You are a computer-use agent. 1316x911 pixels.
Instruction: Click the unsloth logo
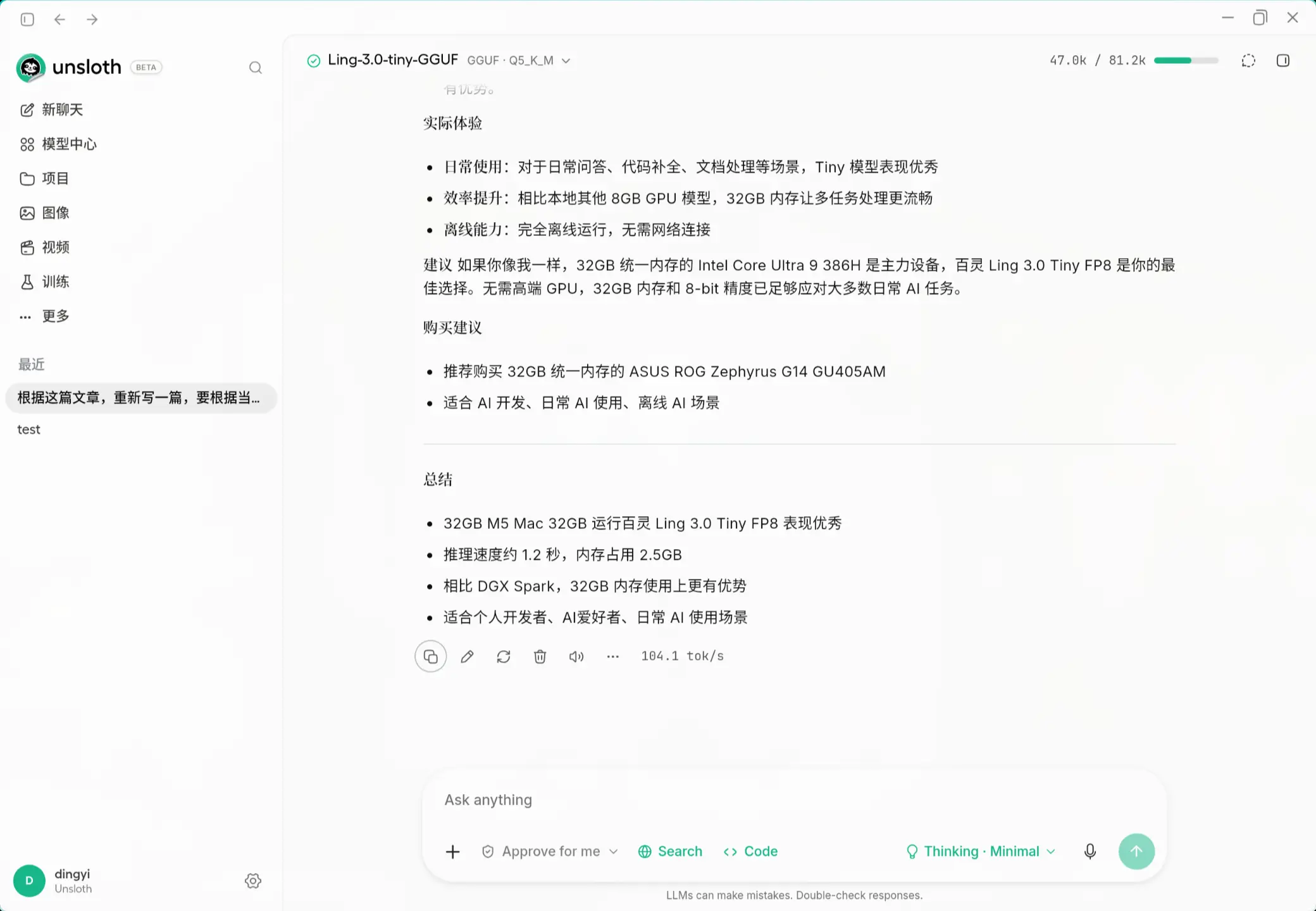(30, 68)
